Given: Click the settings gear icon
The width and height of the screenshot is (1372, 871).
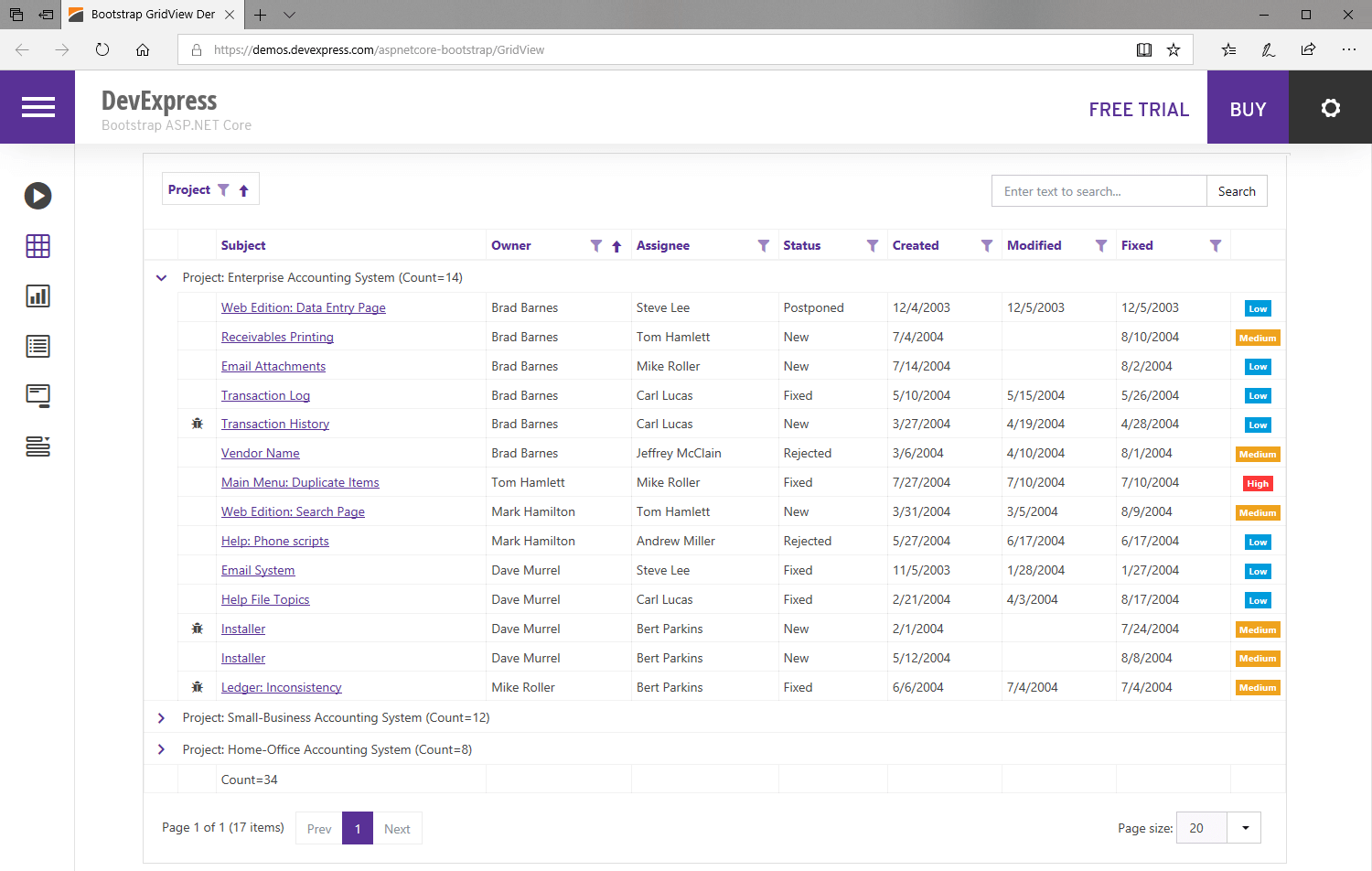Looking at the screenshot, I should [1330, 108].
